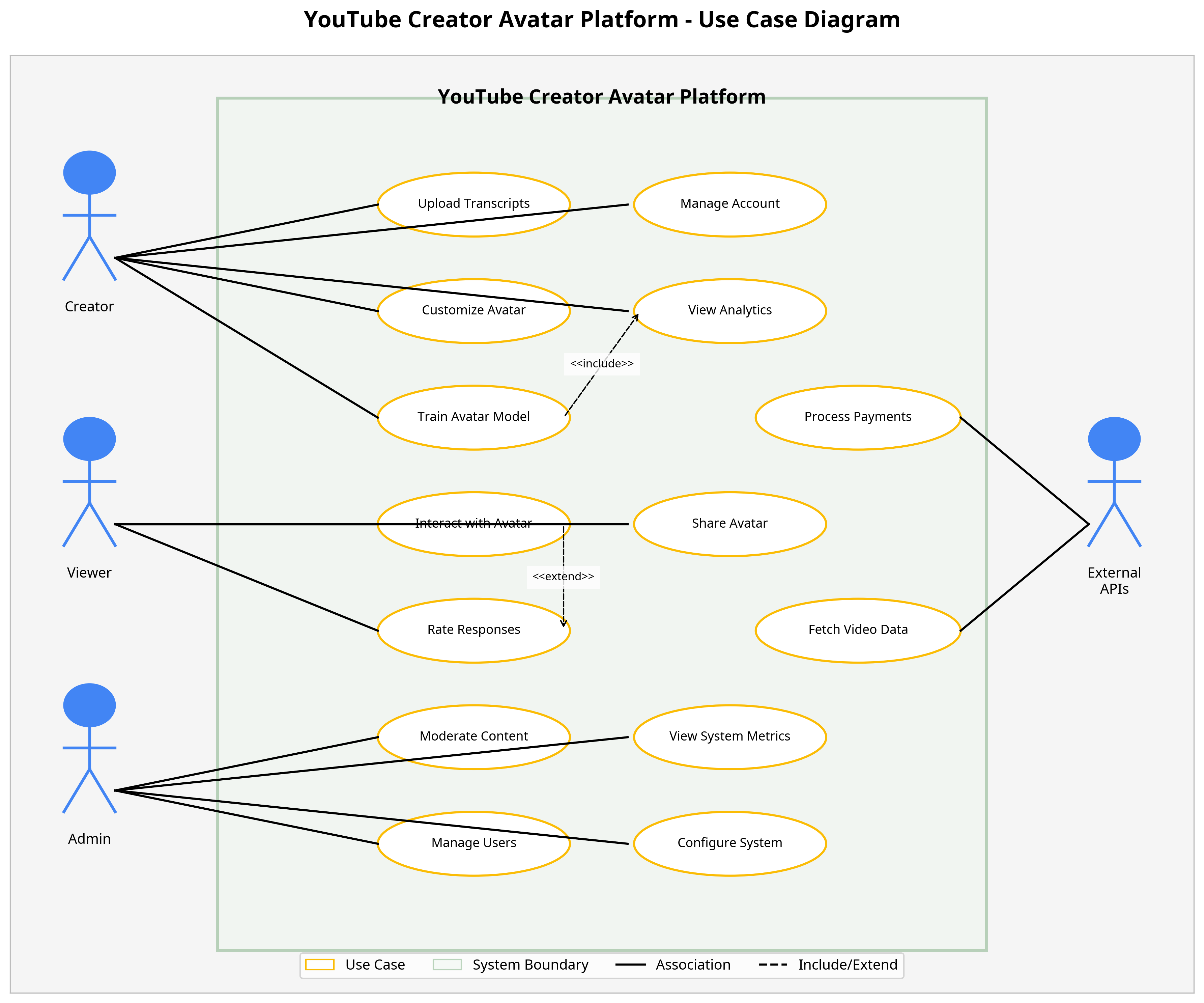Select the Rate Responses use case
Viewport: 1204px width, 1003px height.
coord(474,630)
